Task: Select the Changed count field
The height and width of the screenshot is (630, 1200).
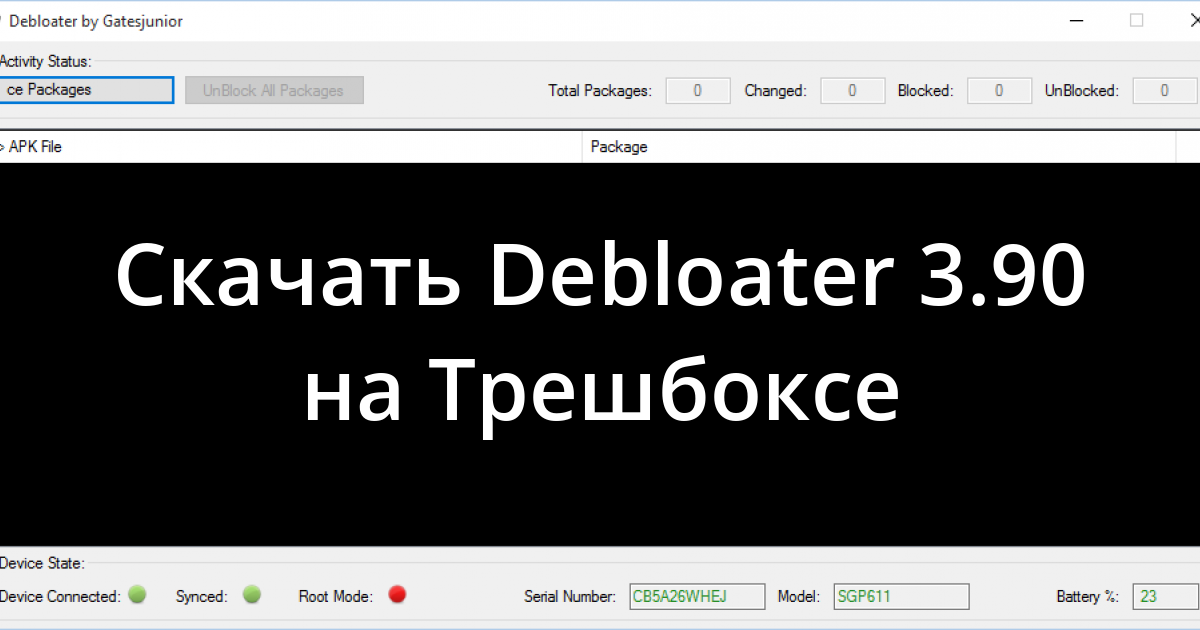Action: [x=852, y=91]
